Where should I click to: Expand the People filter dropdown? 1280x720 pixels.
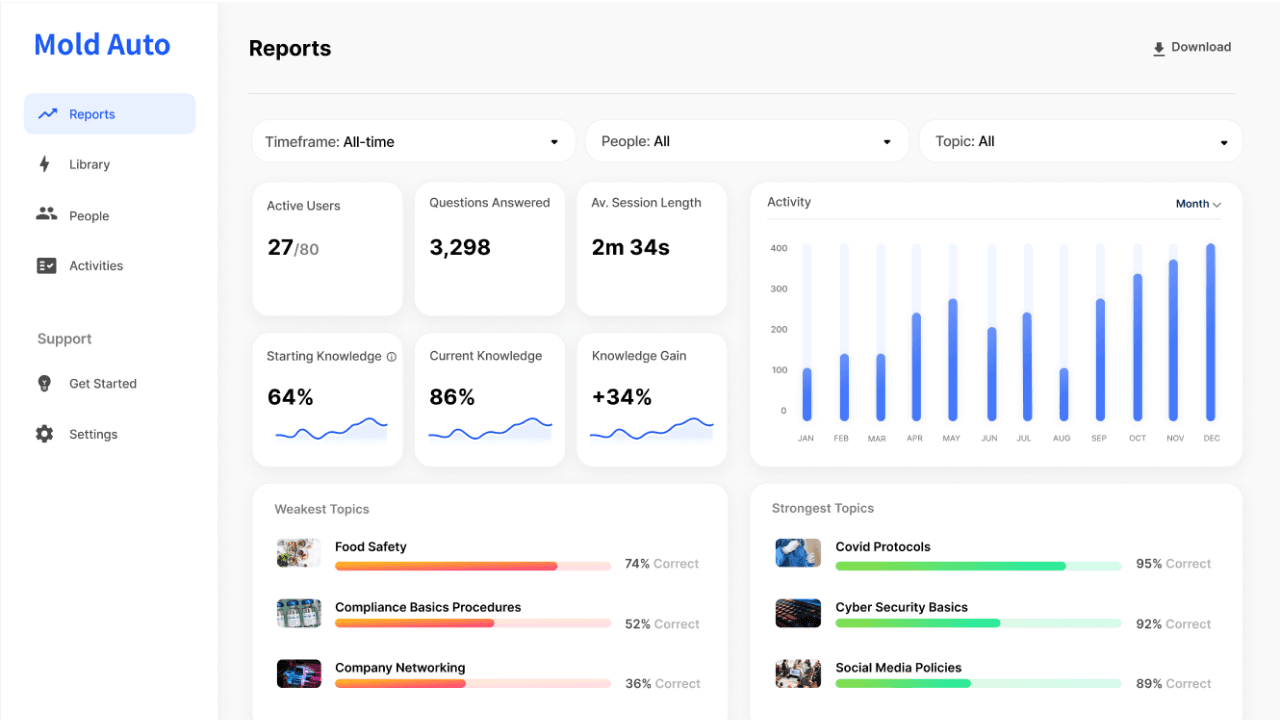click(x=747, y=141)
